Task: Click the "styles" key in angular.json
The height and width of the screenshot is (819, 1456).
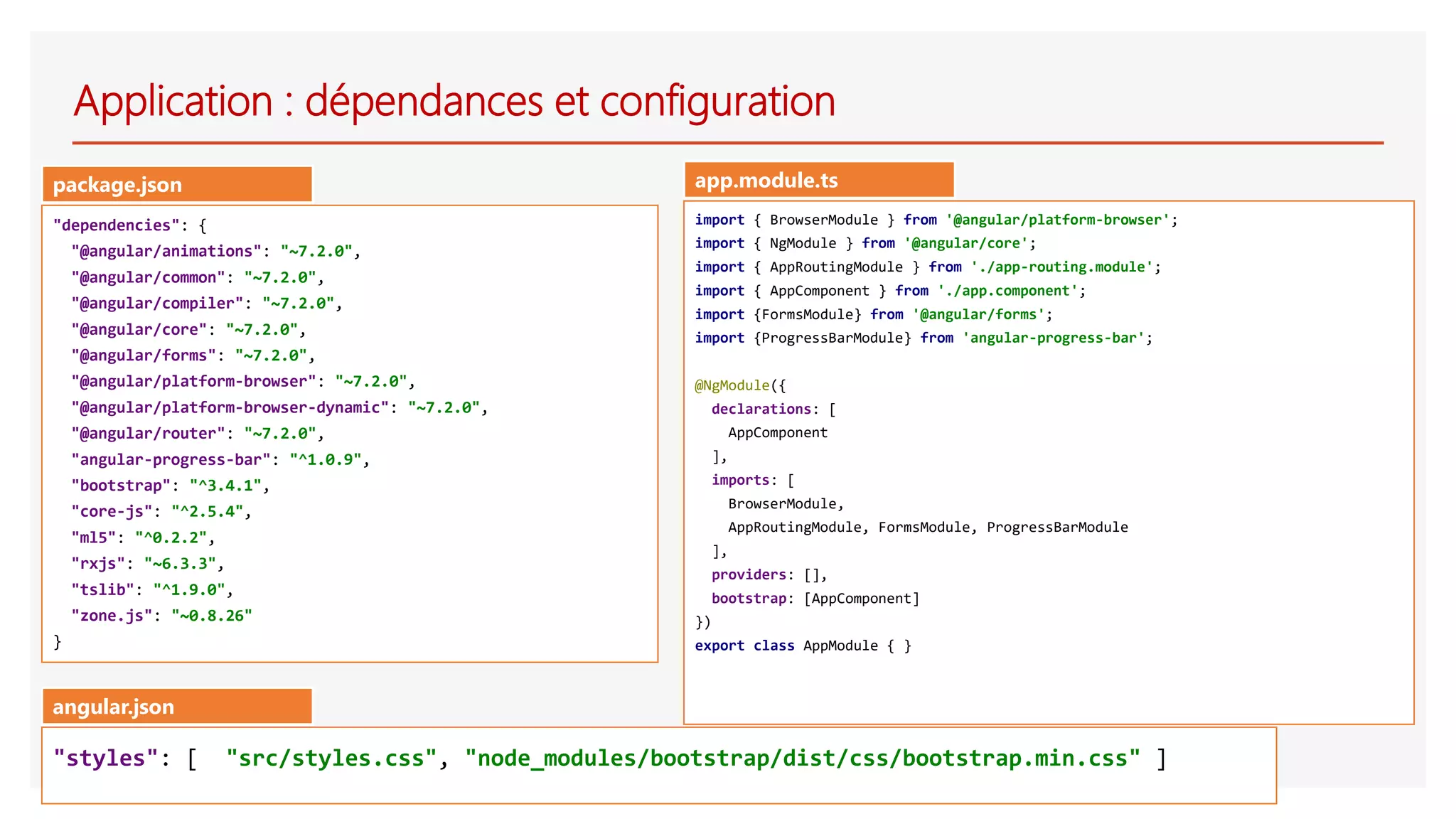Action: pos(106,758)
